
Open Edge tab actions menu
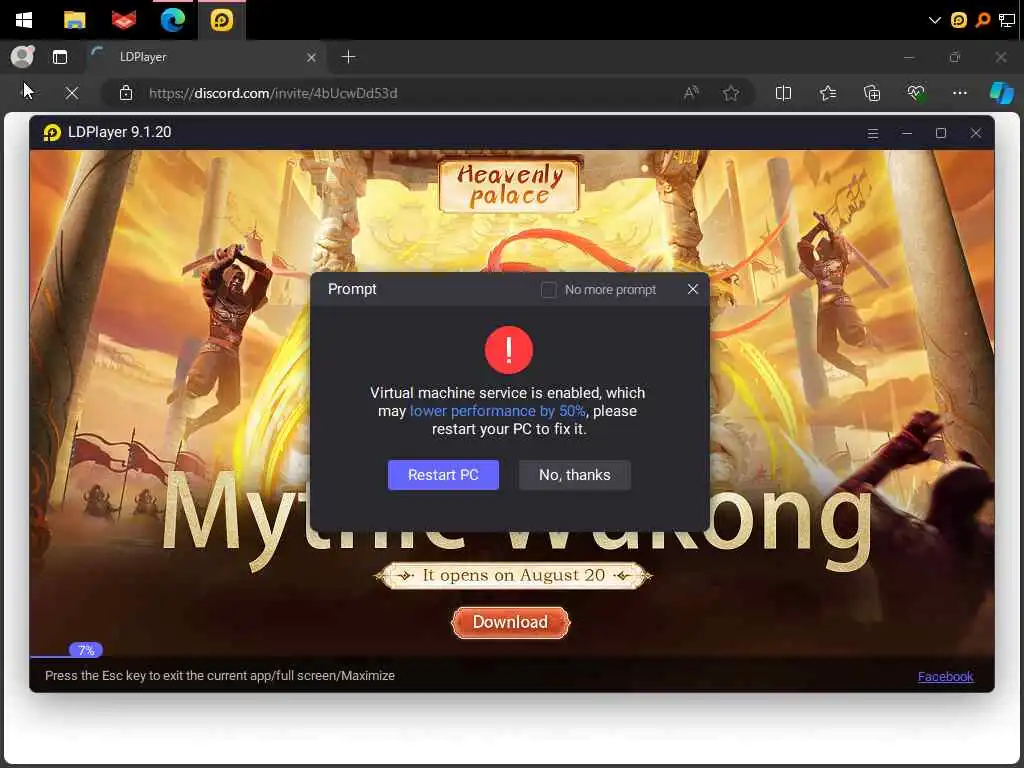point(60,57)
